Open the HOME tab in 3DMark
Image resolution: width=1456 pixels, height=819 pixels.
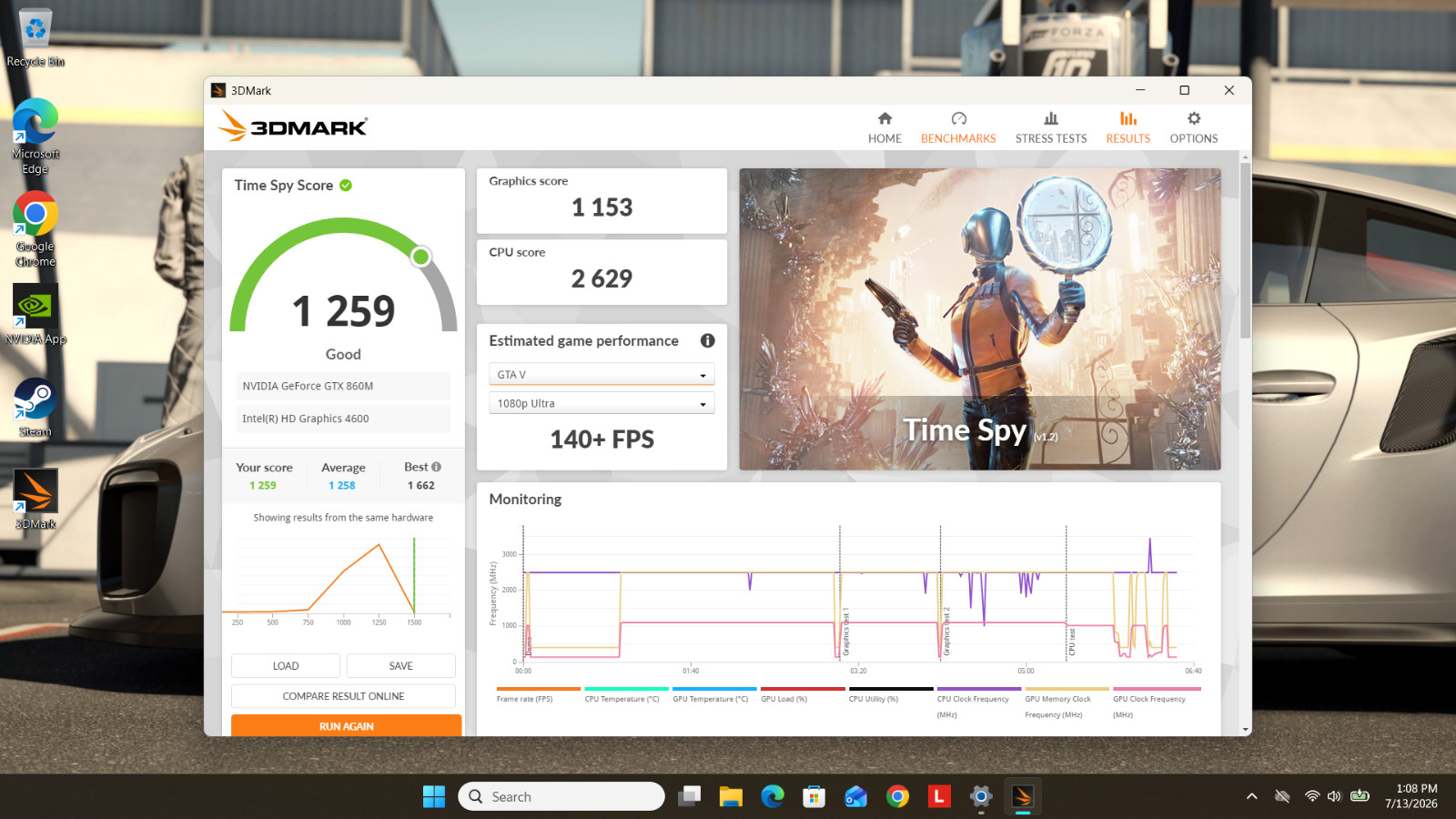(x=885, y=128)
